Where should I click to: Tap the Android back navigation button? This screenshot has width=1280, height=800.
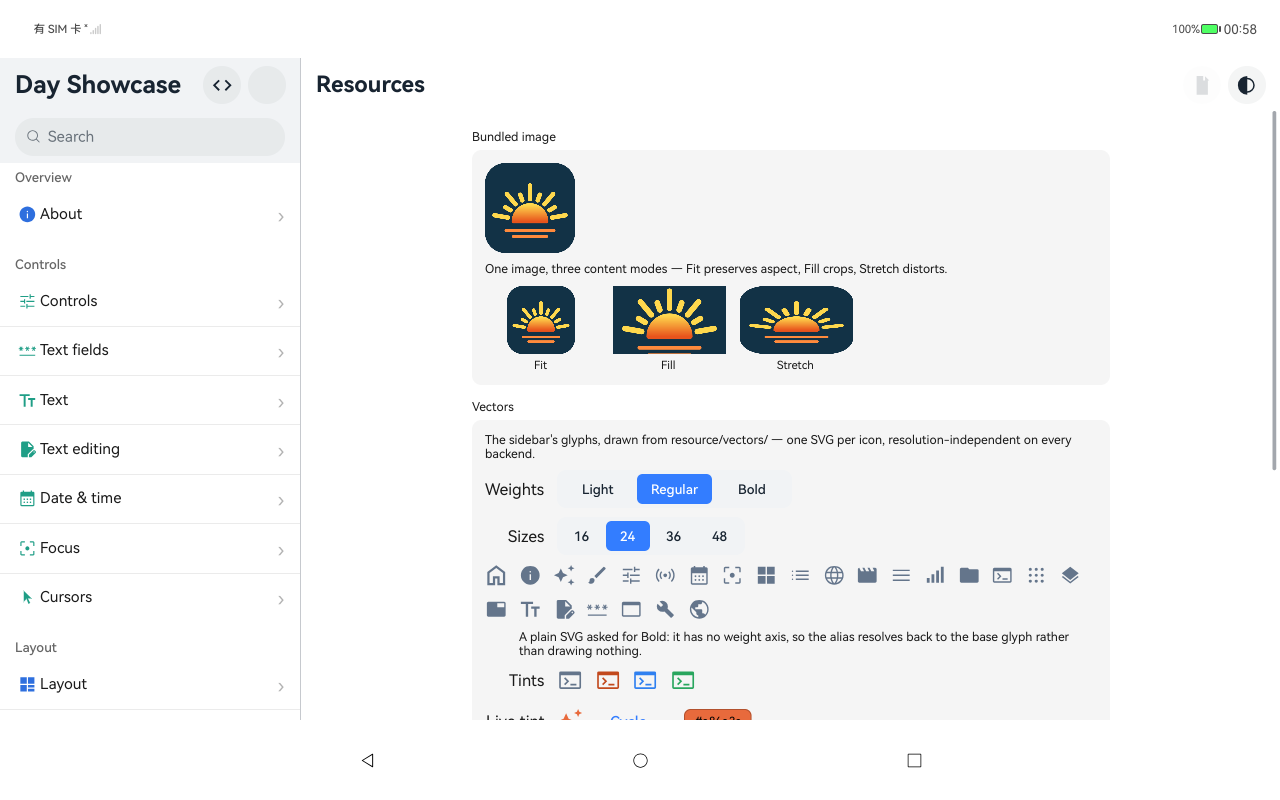click(368, 760)
